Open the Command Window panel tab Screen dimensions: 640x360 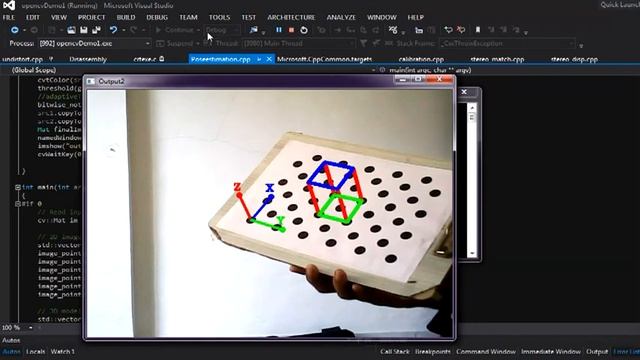(x=486, y=351)
